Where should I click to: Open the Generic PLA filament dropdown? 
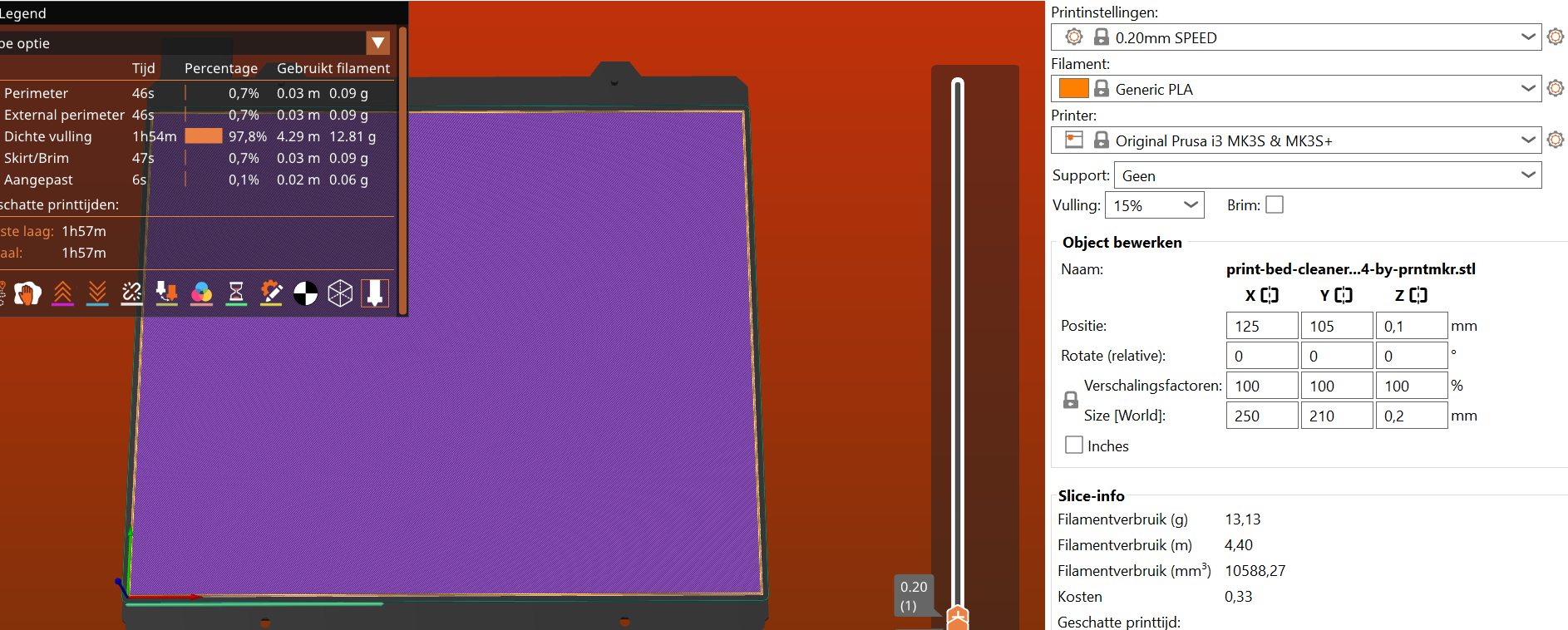(1296, 88)
